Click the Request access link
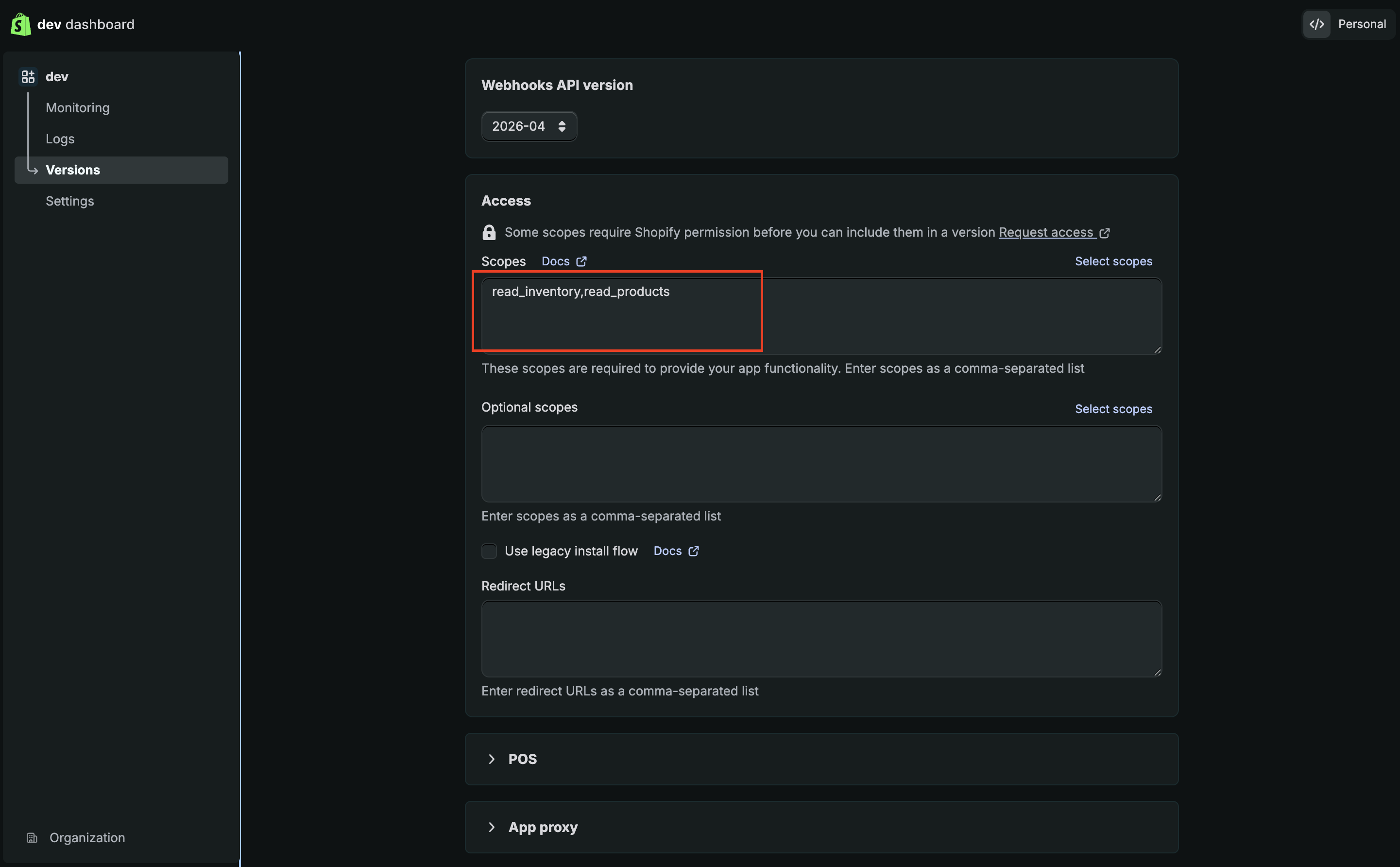Screen dimensions: 1400x867 click(x=1046, y=232)
